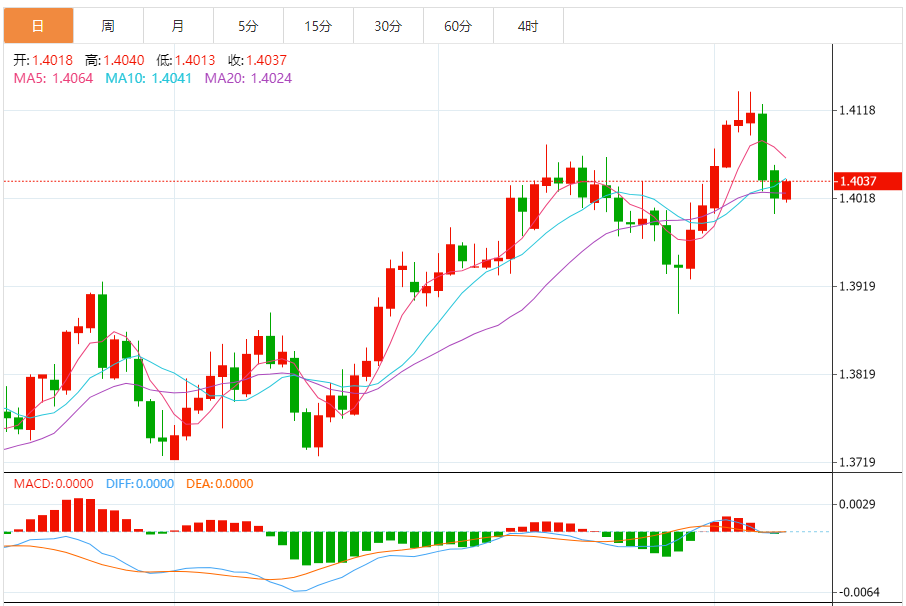Switch to the 周 weekly tab
This screenshot has width=906, height=606.
pyautogui.click(x=108, y=26)
